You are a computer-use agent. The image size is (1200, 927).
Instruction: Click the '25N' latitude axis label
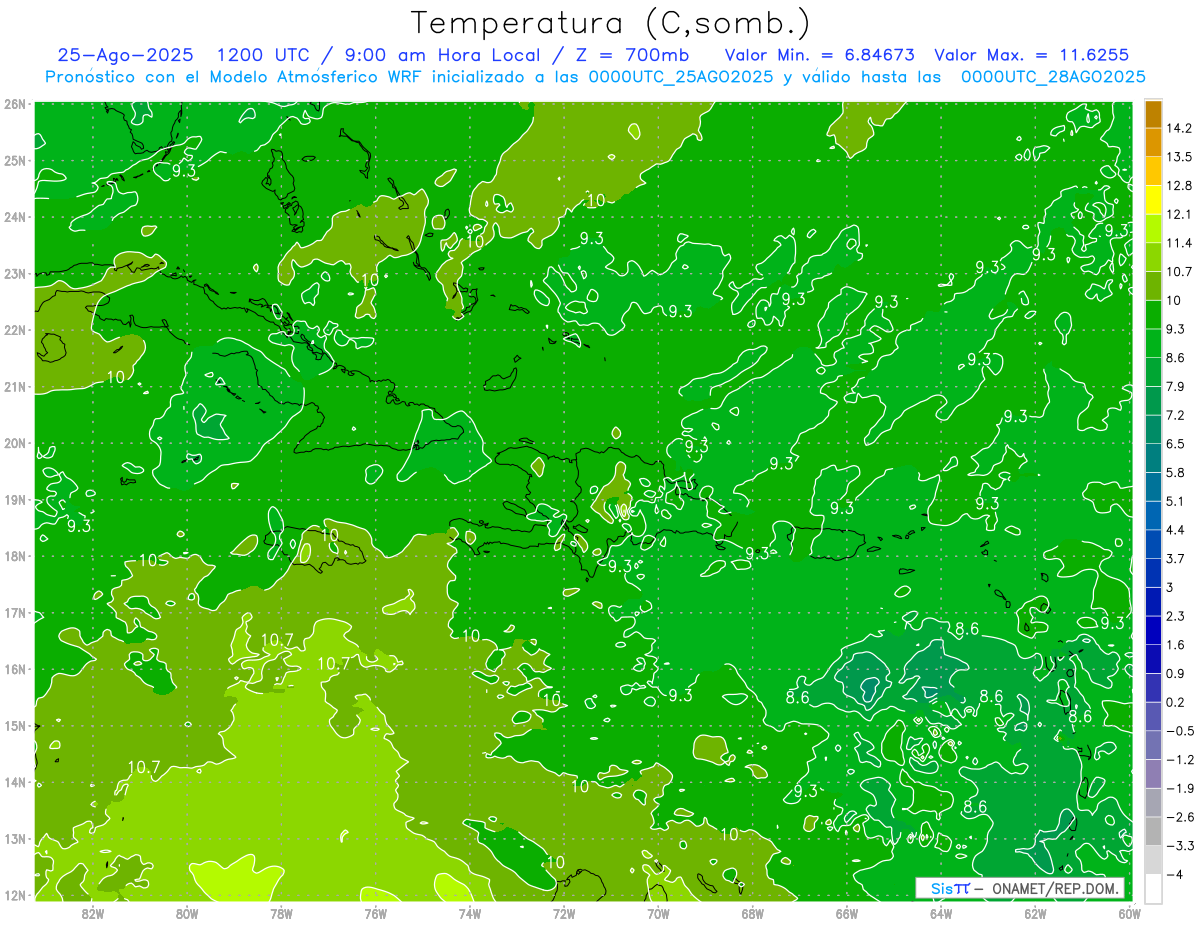point(15,160)
